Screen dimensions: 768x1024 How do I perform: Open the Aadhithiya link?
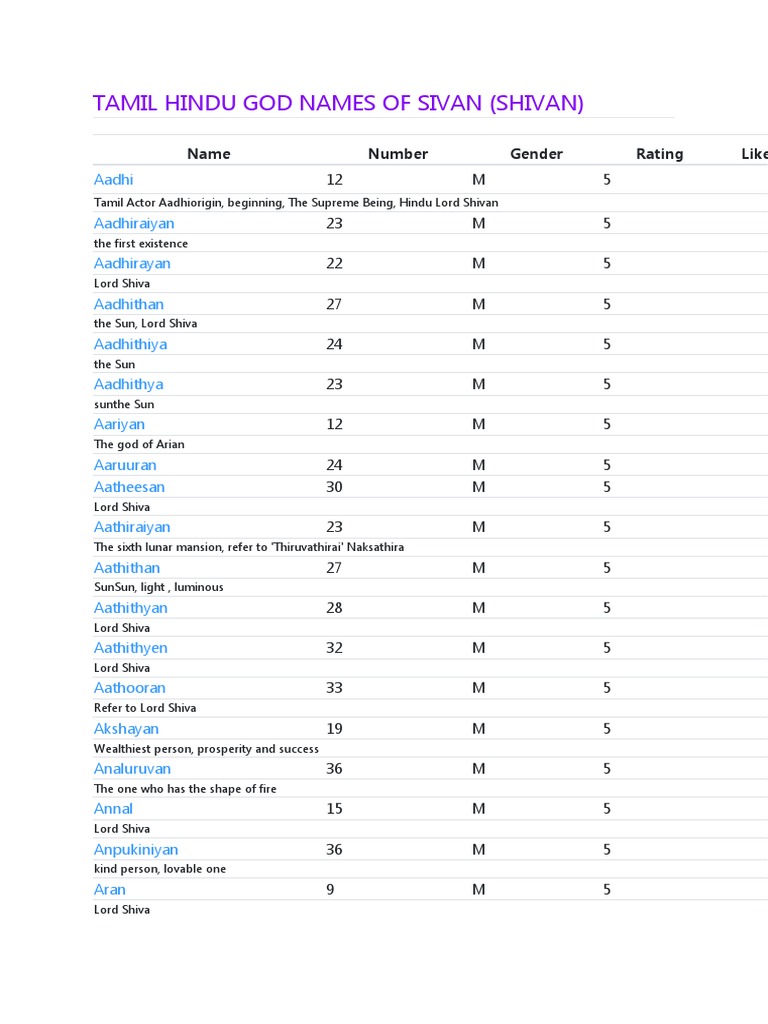pyautogui.click(x=130, y=344)
